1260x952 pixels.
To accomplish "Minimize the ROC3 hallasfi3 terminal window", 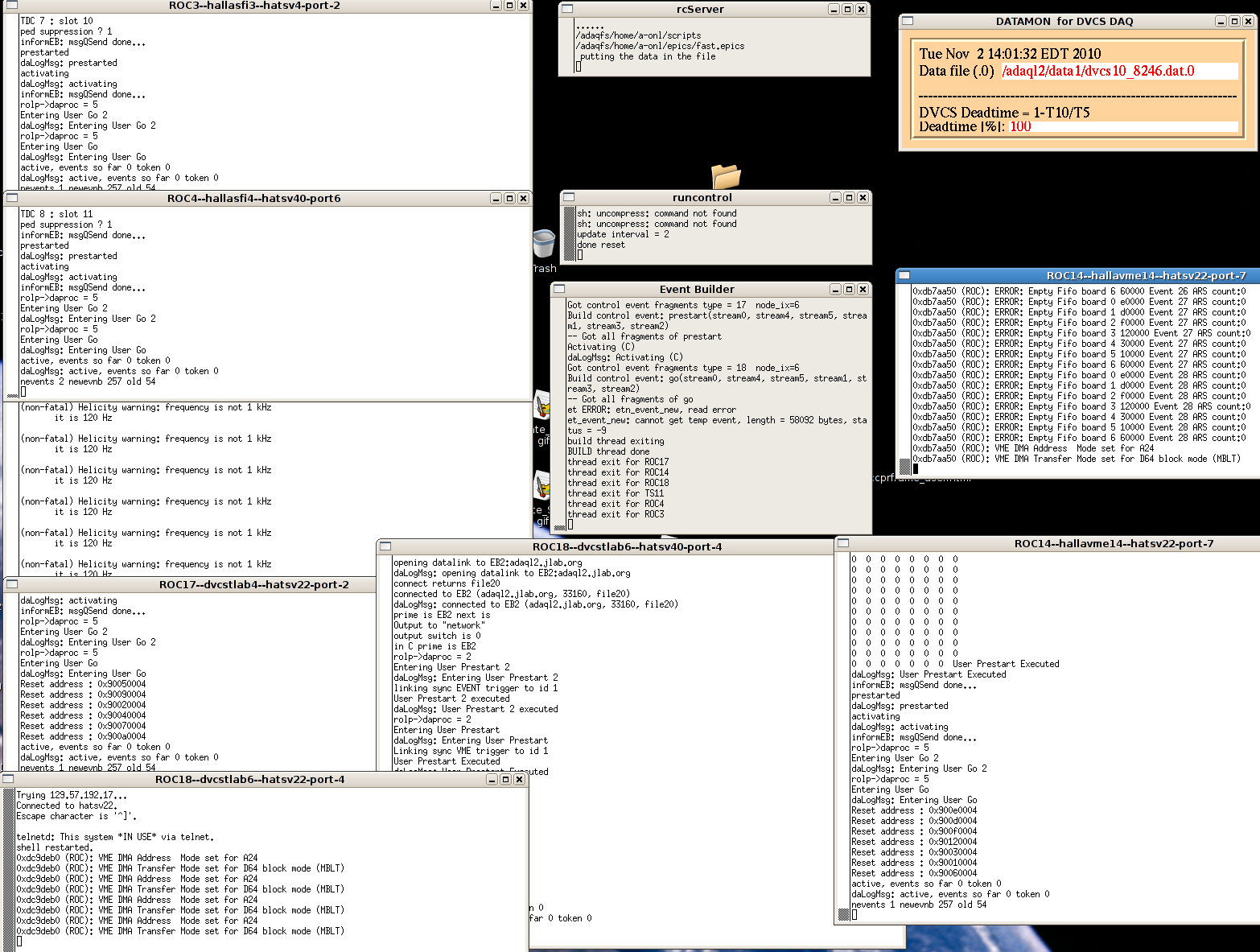I will click(x=496, y=5).
